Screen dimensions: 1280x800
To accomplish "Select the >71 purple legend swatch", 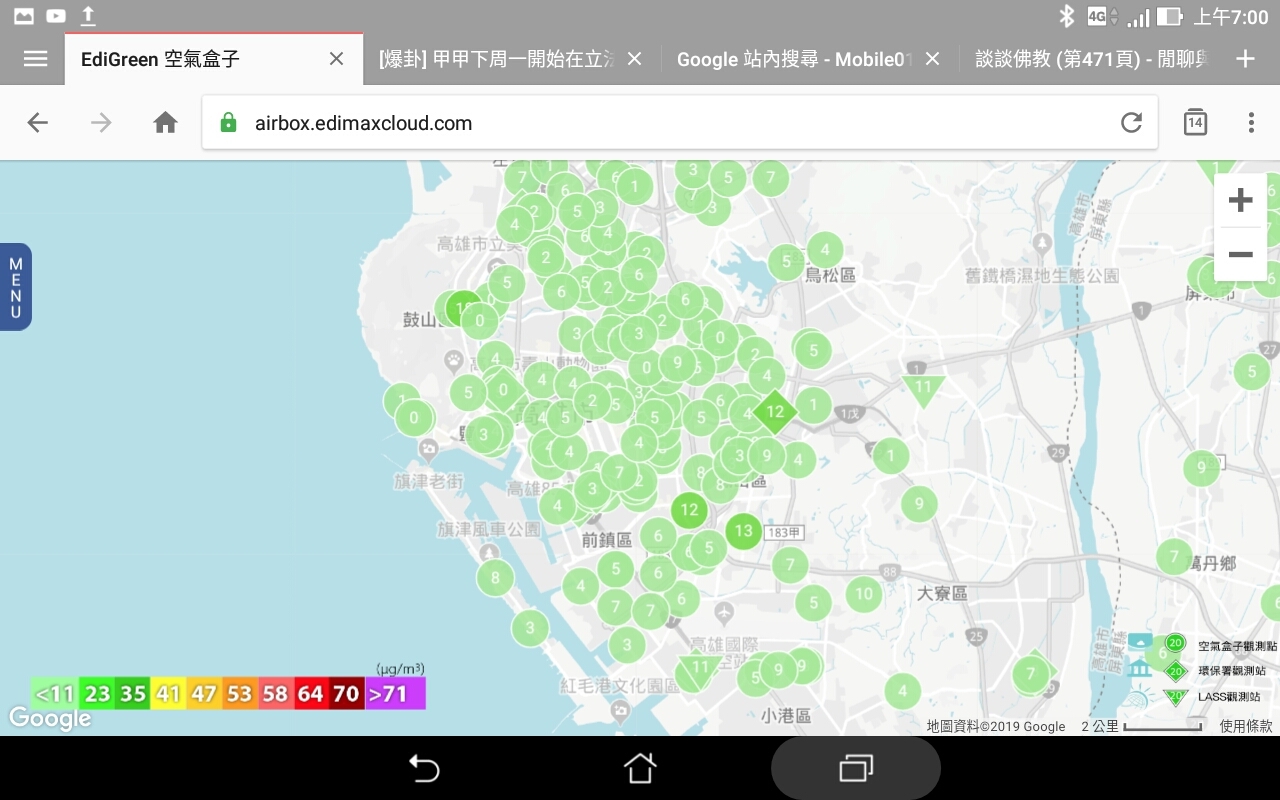I will tap(395, 693).
